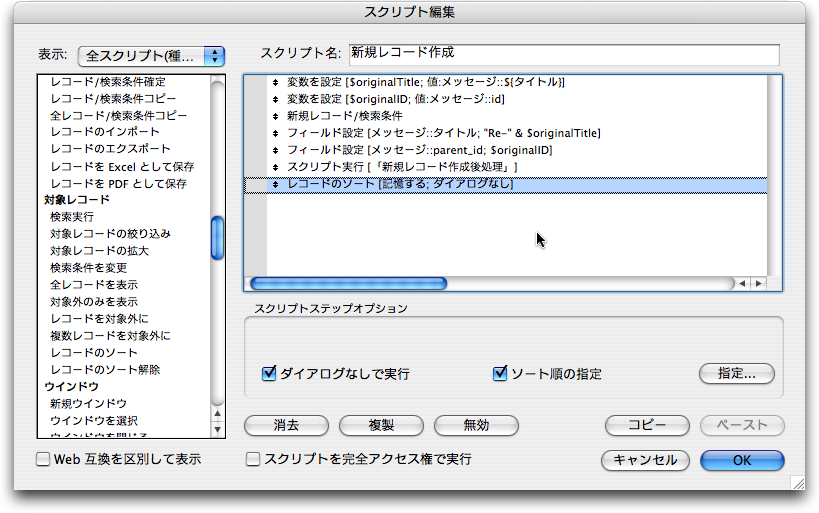Screen dimensions: 819x513
Task: Click the down arrow of the step list scrollbar
Action: [x=218, y=429]
